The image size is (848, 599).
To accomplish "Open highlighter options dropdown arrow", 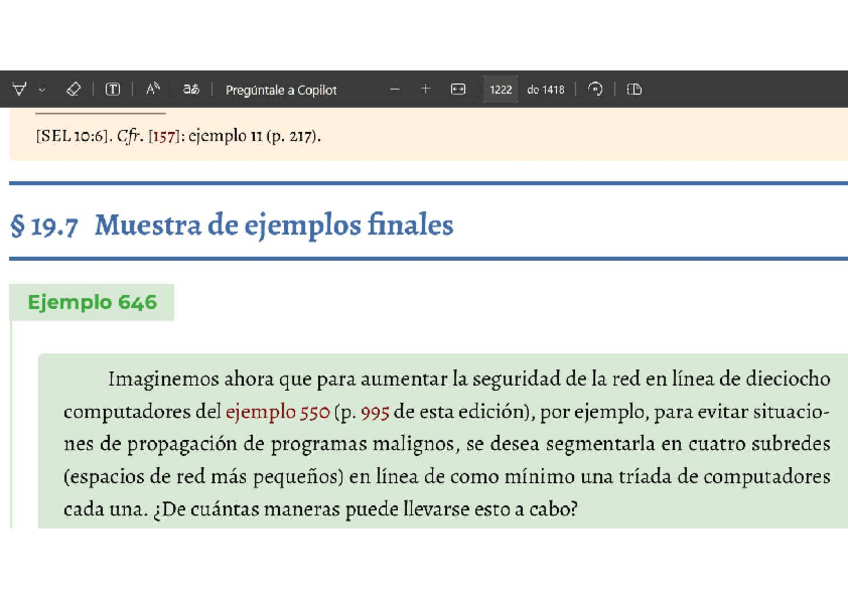I will [x=42, y=90].
